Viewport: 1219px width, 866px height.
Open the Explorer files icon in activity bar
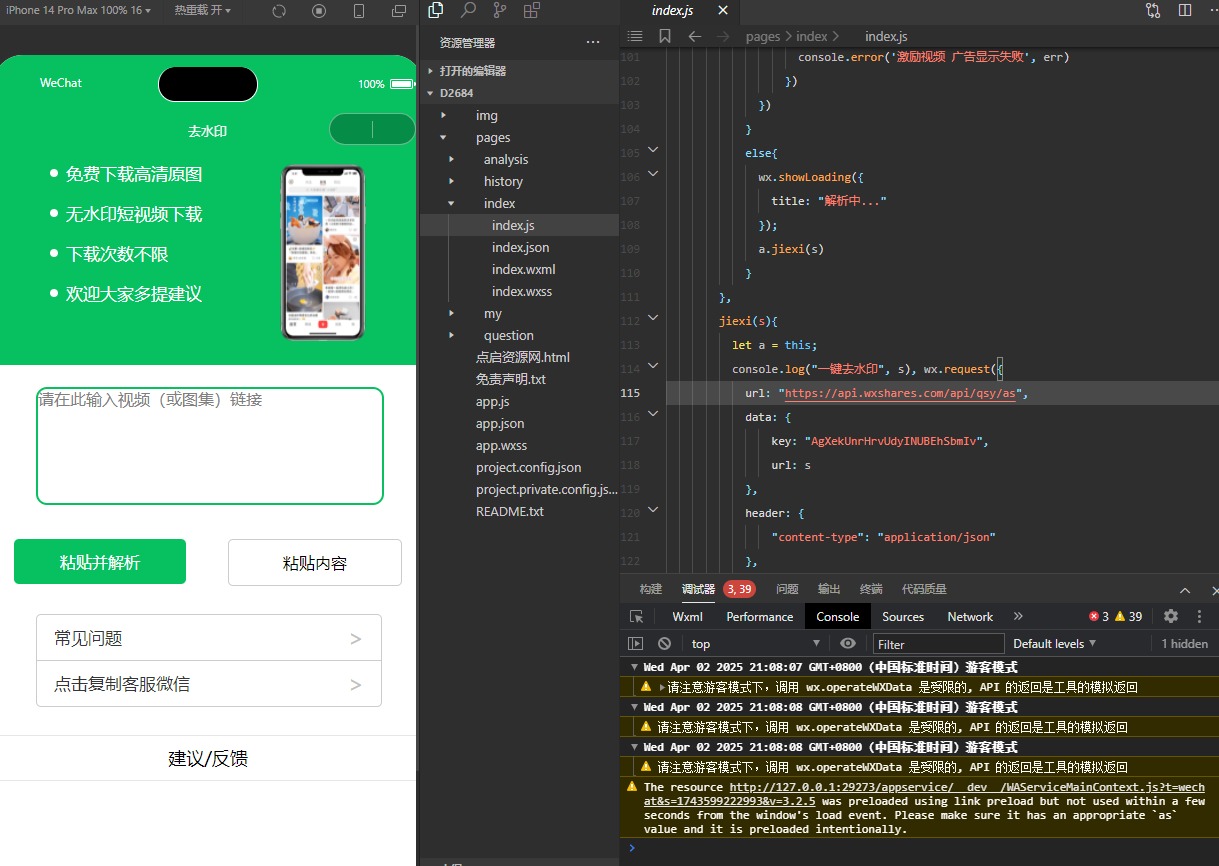click(435, 11)
